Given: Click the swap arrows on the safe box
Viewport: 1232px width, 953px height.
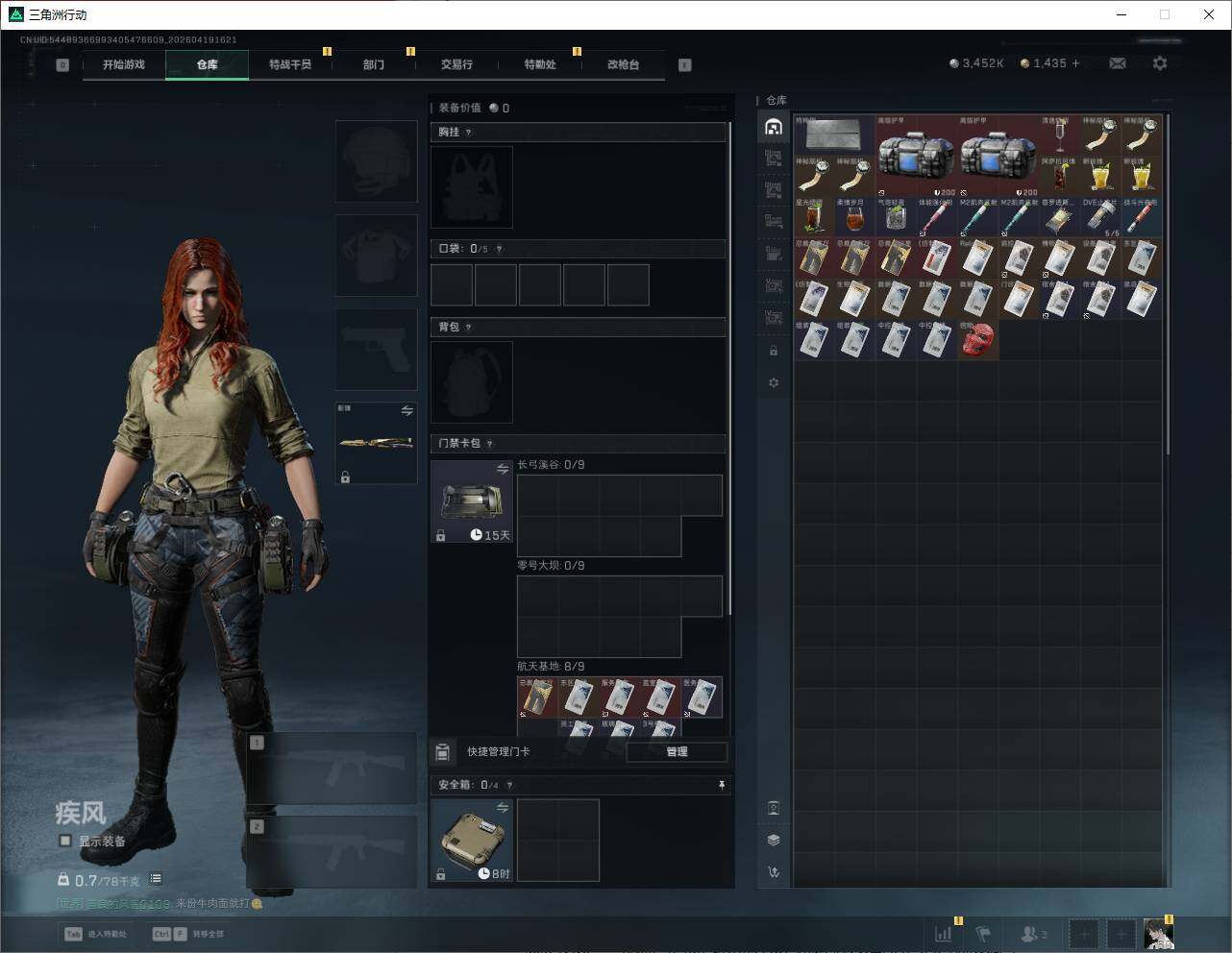Looking at the screenshot, I should click(503, 808).
